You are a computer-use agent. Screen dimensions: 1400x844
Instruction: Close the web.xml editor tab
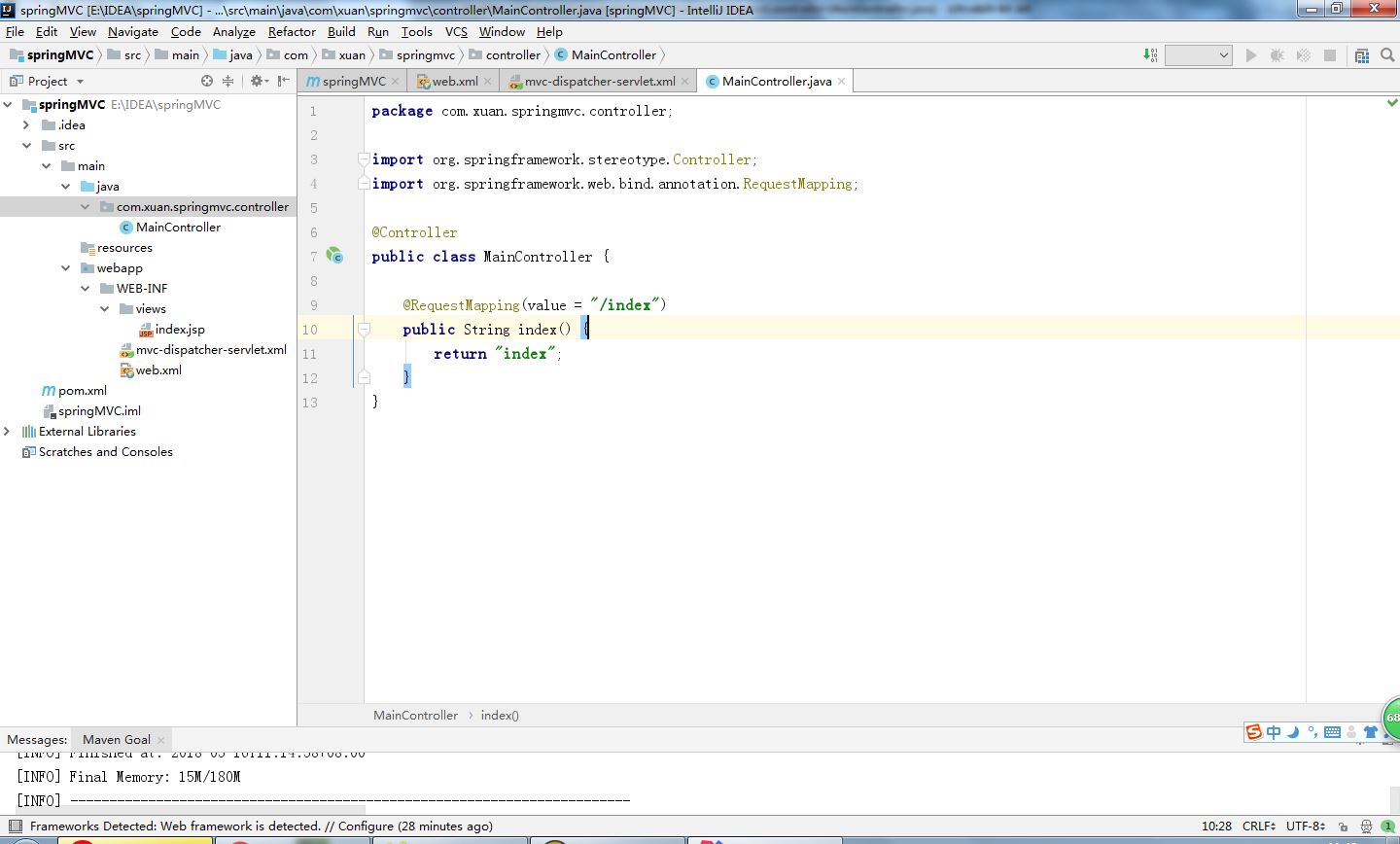(x=488, y=82)
